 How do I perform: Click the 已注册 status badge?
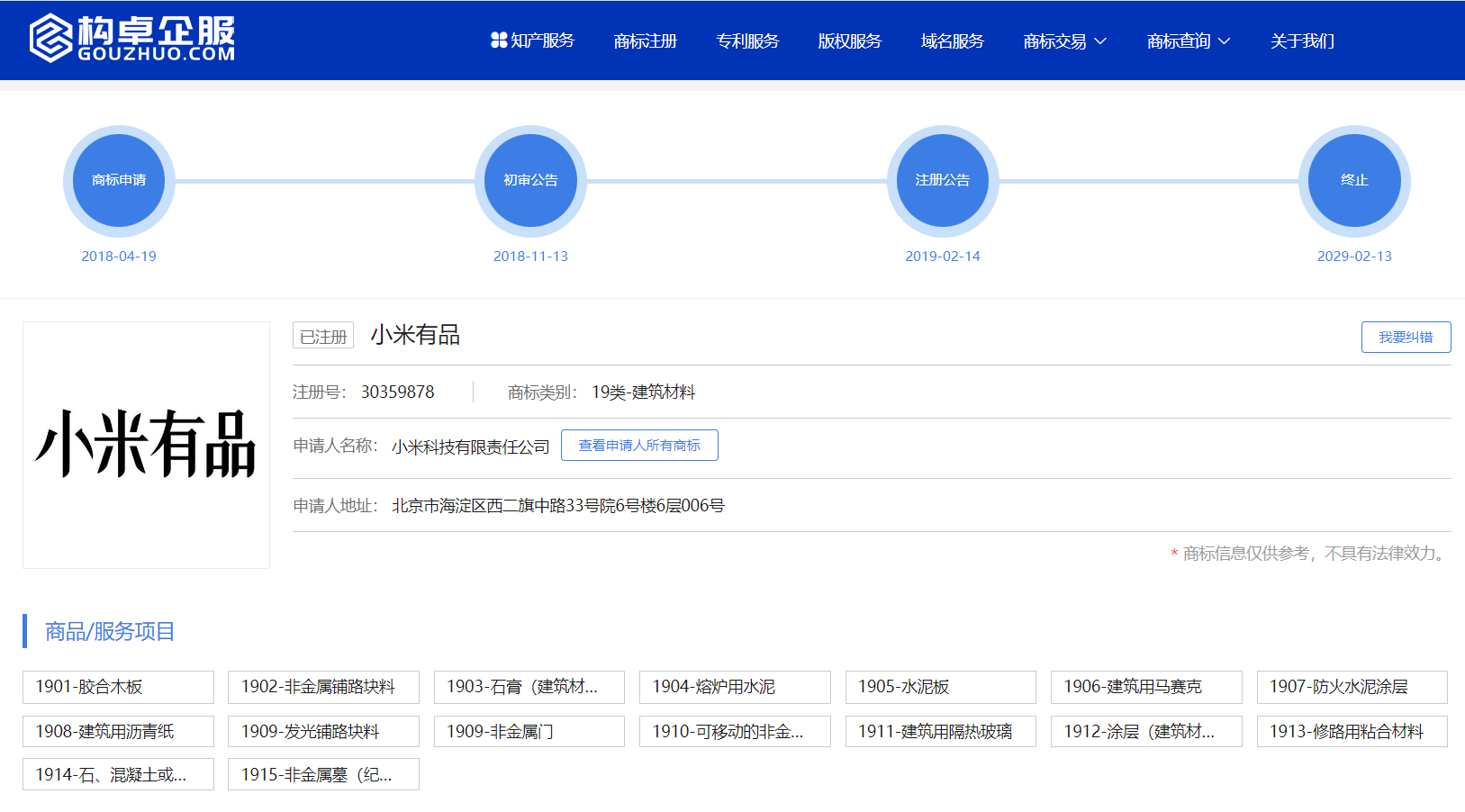(323, 336)
